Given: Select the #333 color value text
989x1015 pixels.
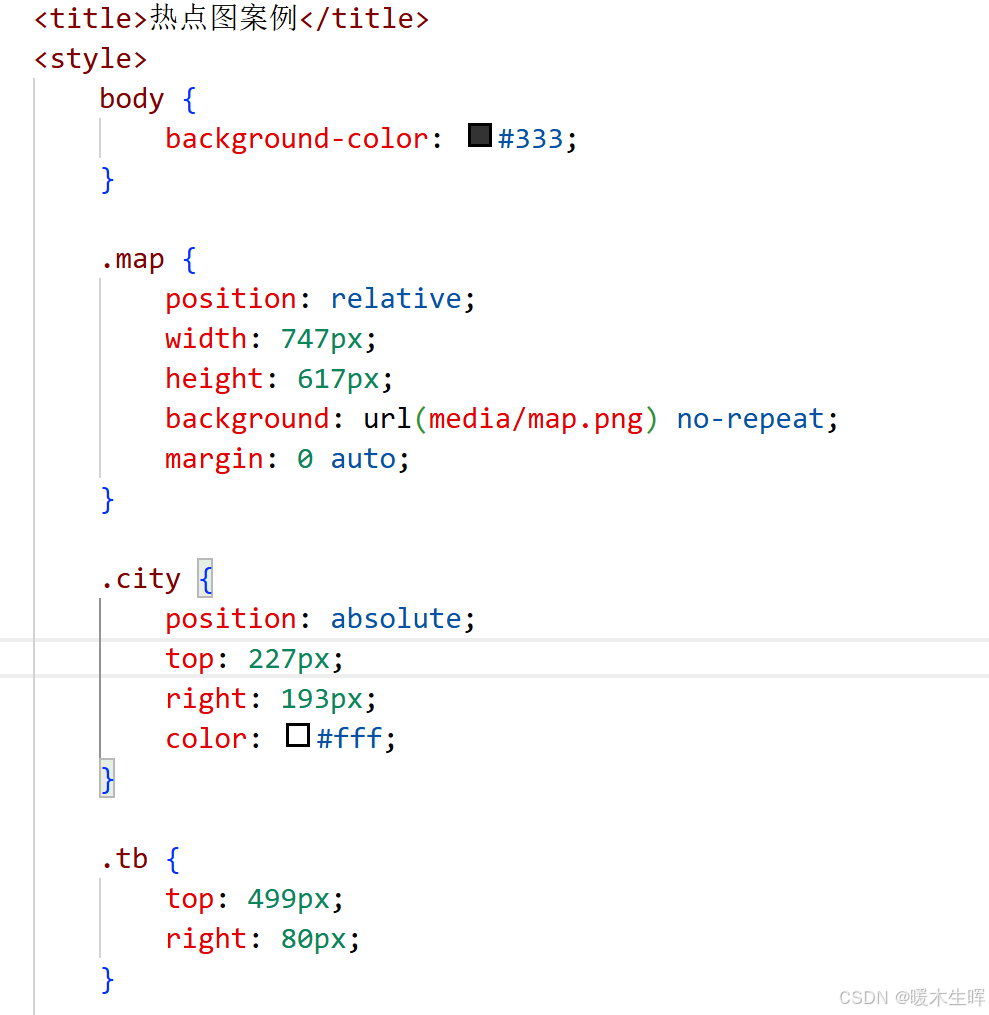Looking at the screenshot, I should 531,139.
